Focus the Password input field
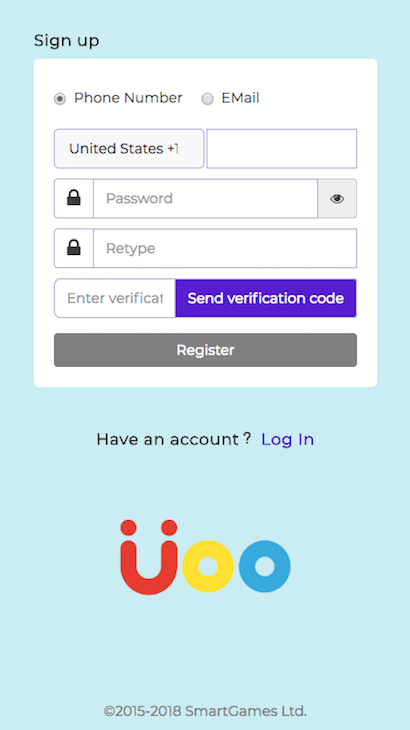The height and width of the screenshot is (730, 410). coord(205,198)
